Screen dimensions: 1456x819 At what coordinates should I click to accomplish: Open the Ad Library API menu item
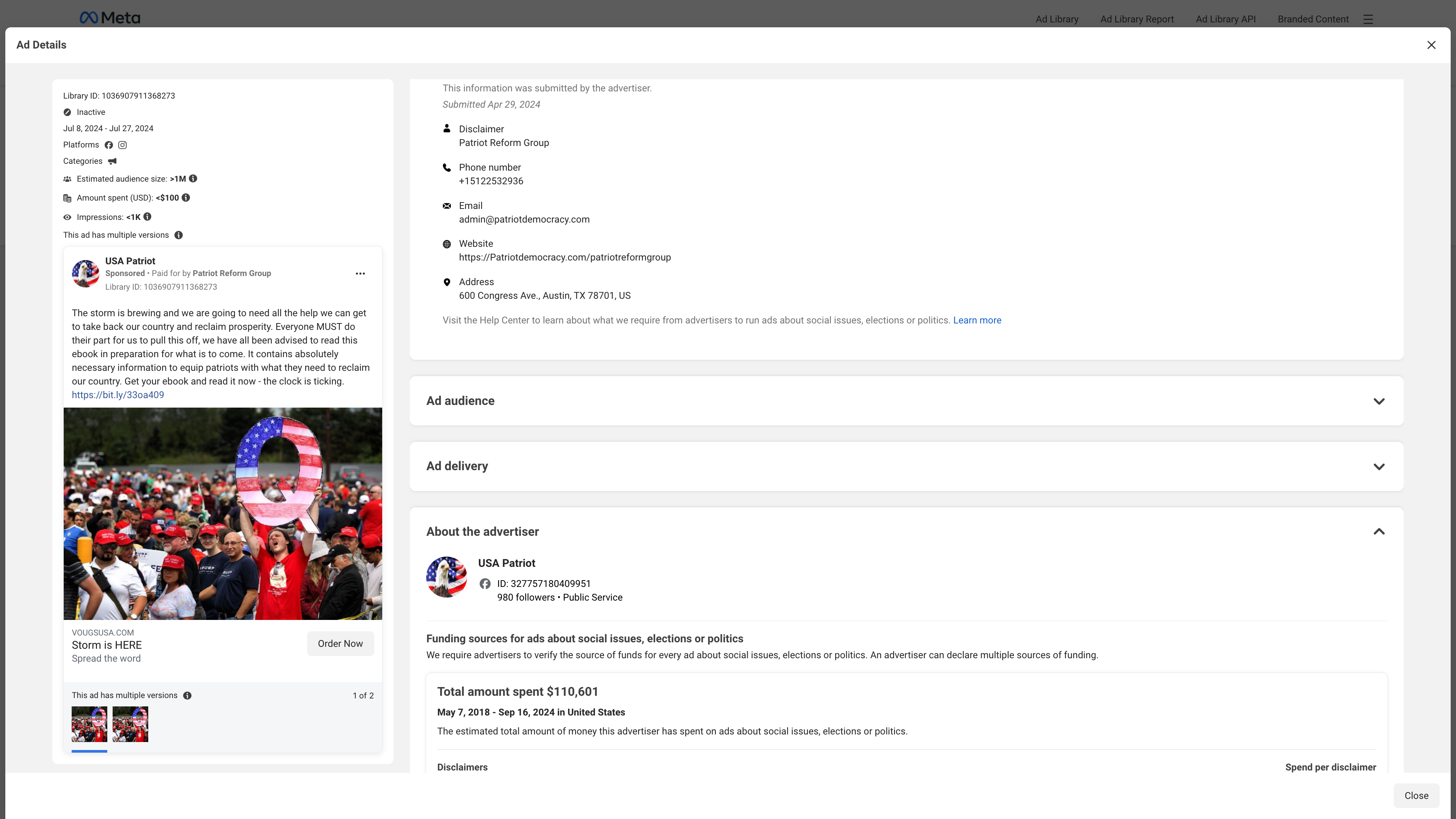click(1225, 19)
